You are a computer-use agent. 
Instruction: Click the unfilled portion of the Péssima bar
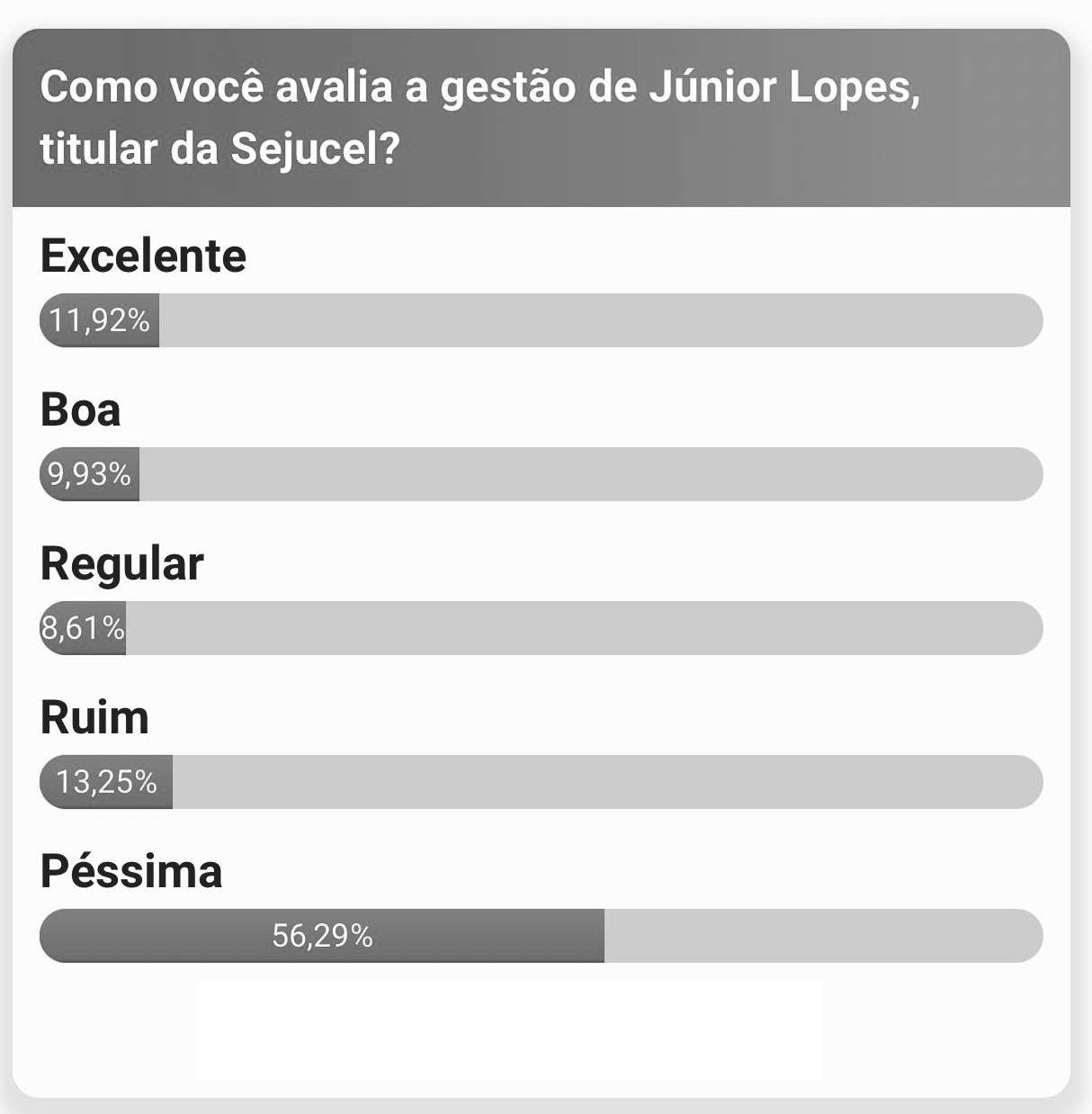click(x=823, y=936)
